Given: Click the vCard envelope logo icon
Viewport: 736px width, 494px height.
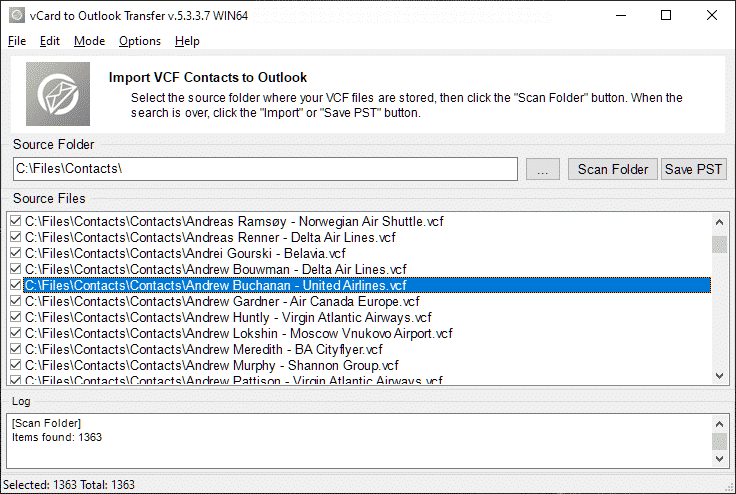Looking at the screenshot, I should pos(58,93).
